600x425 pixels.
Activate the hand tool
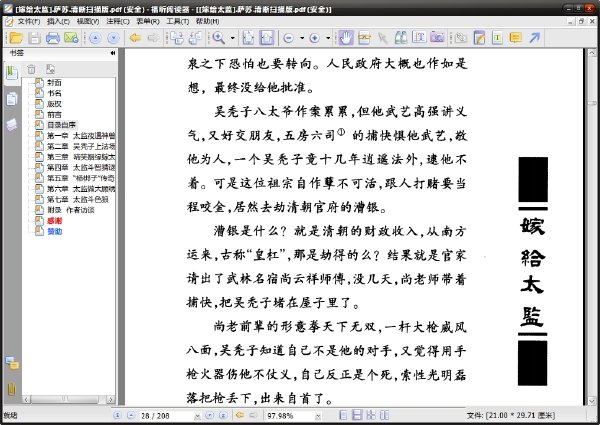(x=346, y=37)
